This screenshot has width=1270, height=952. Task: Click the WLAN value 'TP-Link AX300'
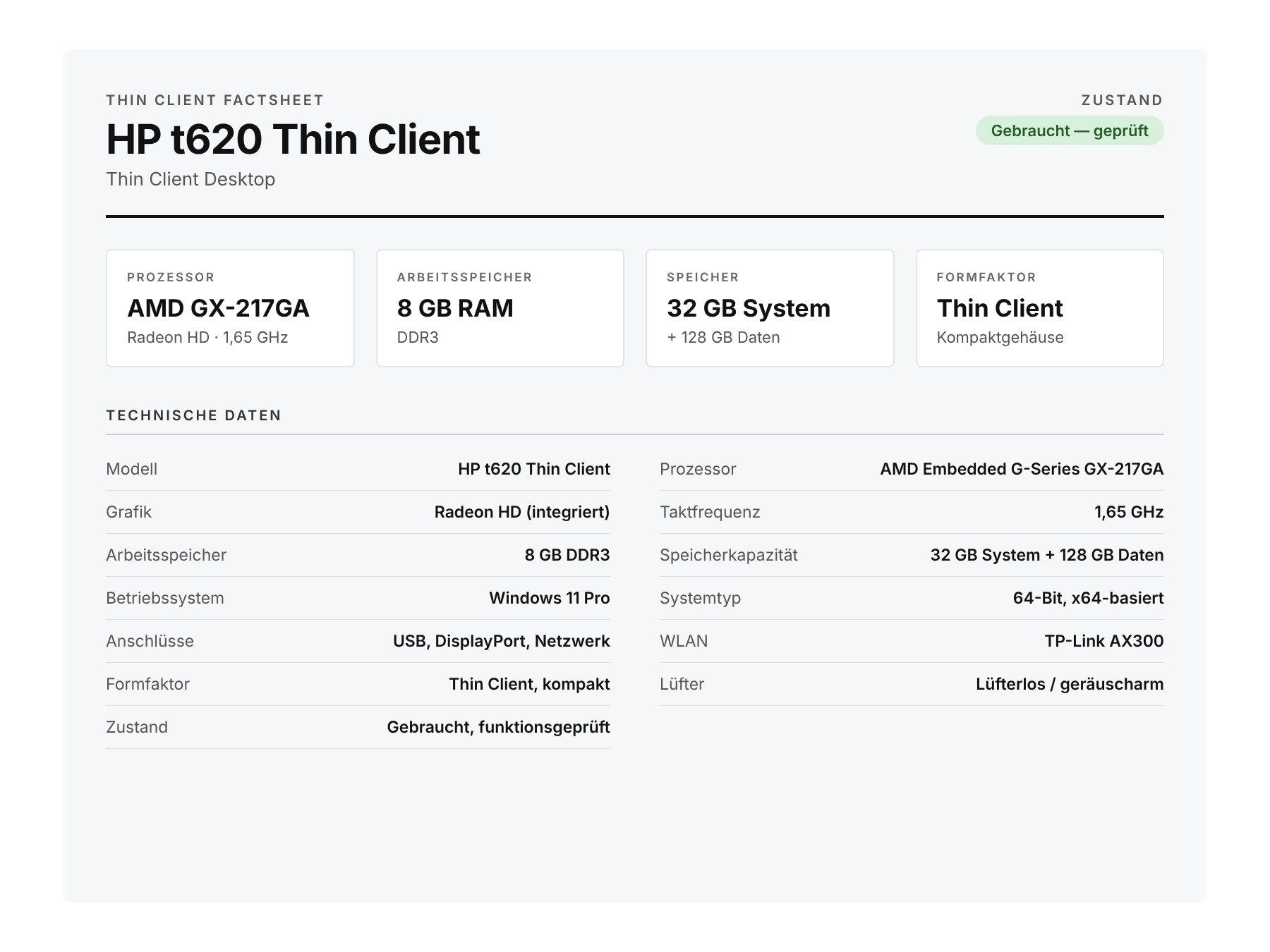pos(1104,641)
